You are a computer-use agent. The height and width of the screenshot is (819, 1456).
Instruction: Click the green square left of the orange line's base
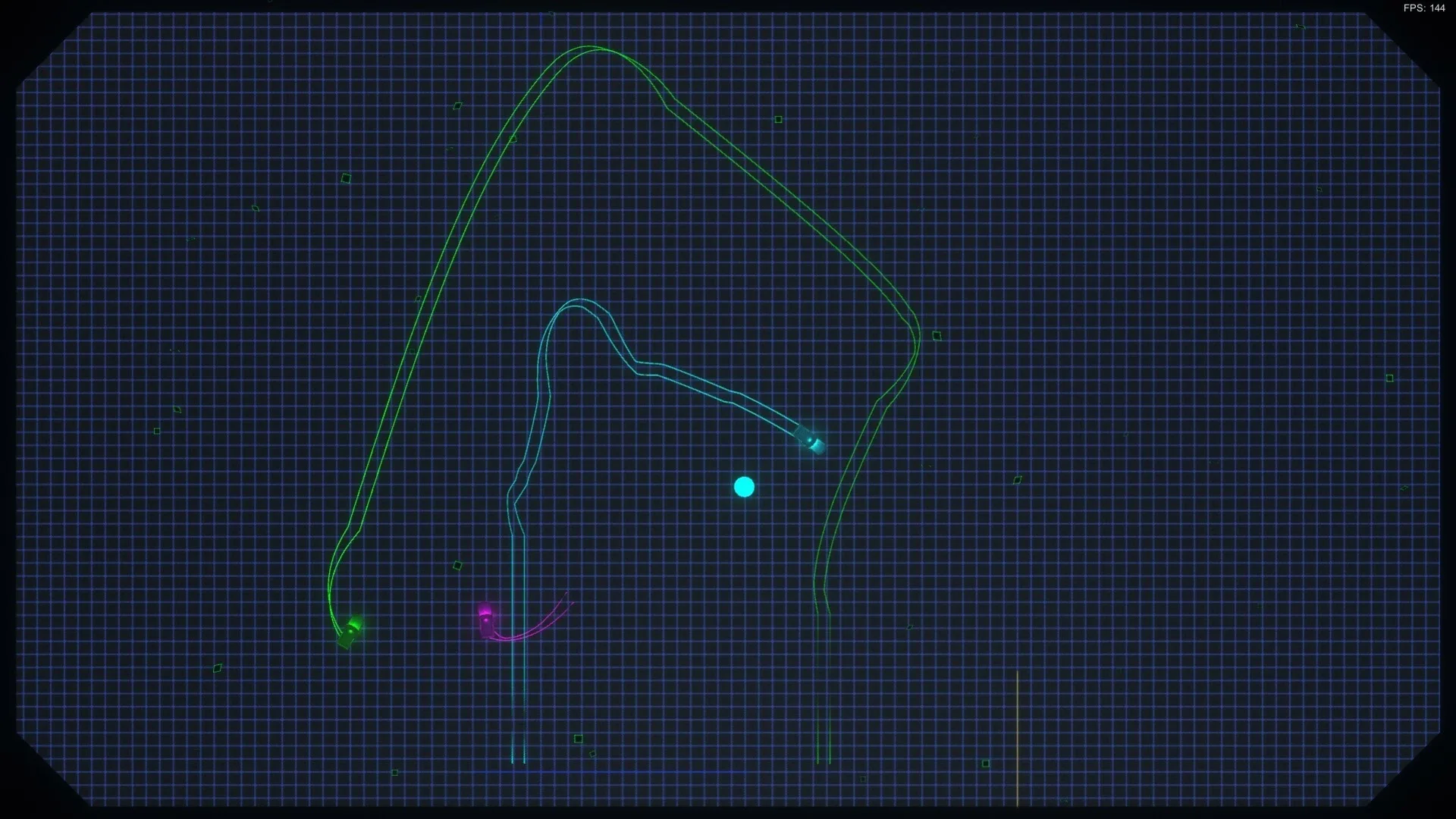[986, 764]
